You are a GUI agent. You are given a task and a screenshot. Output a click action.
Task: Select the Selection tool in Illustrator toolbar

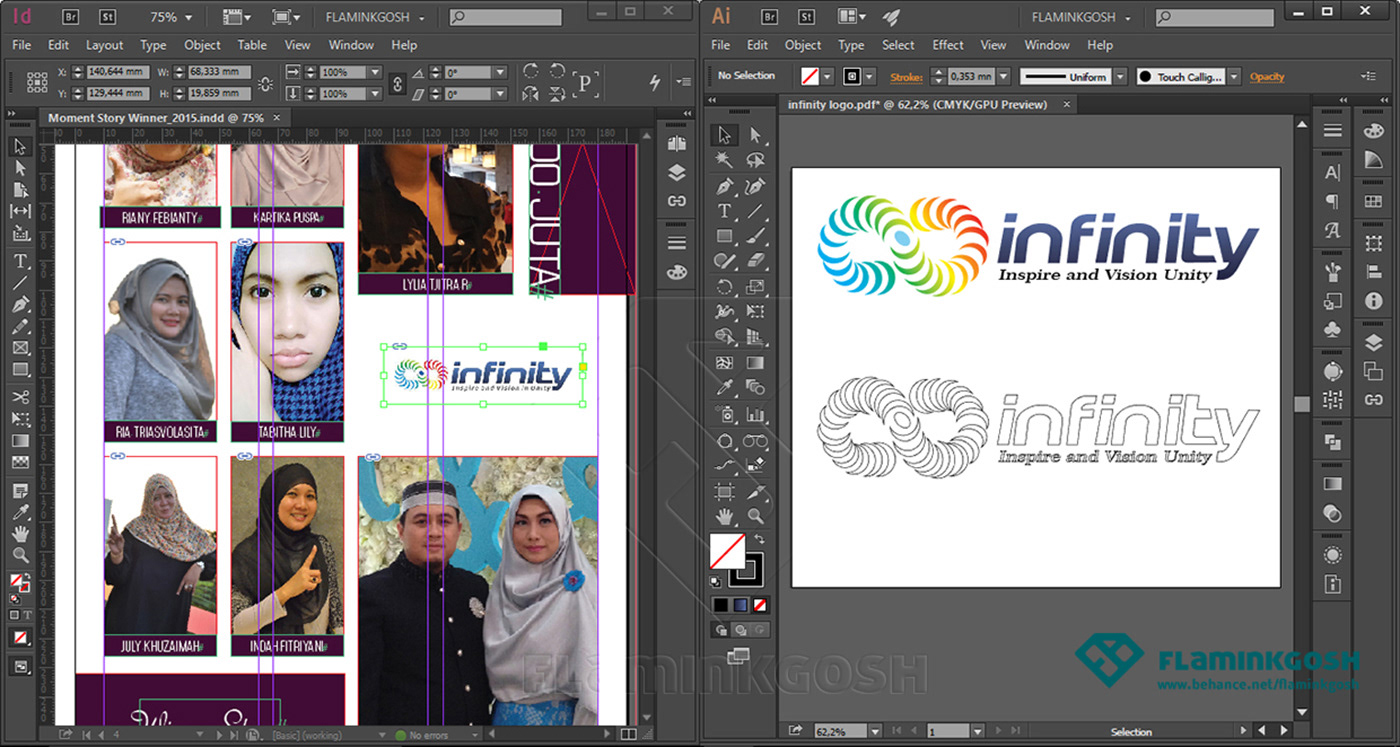click(725, 136)
